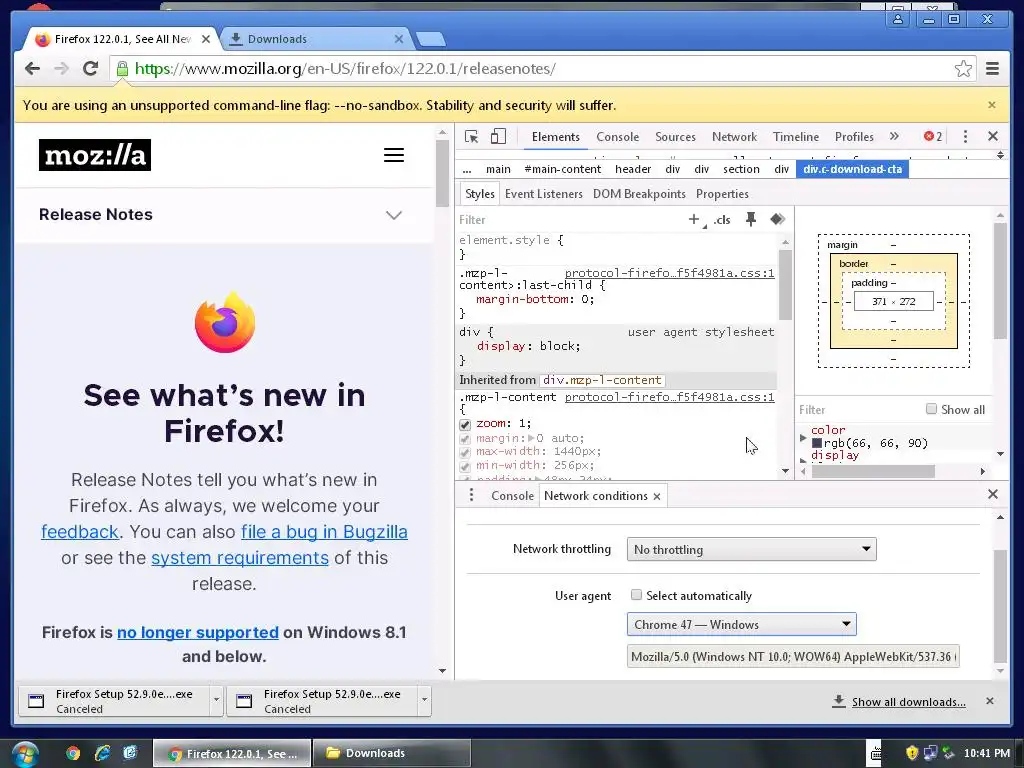The image size is (1024, 768).
Task: Toggle the .cls class editor
Action: click(722, 220)
